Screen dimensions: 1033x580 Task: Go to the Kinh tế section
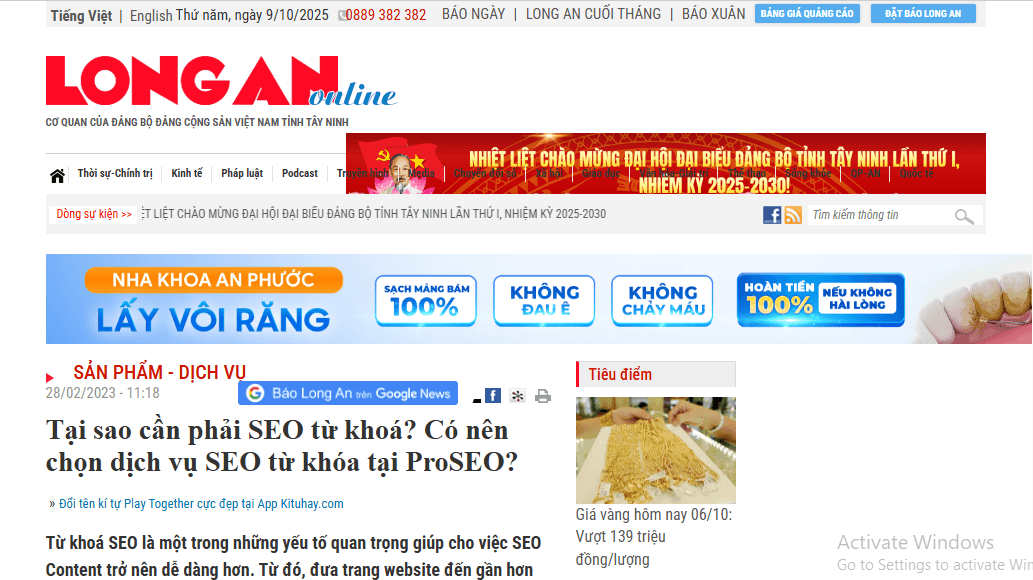tap(187, 173)
